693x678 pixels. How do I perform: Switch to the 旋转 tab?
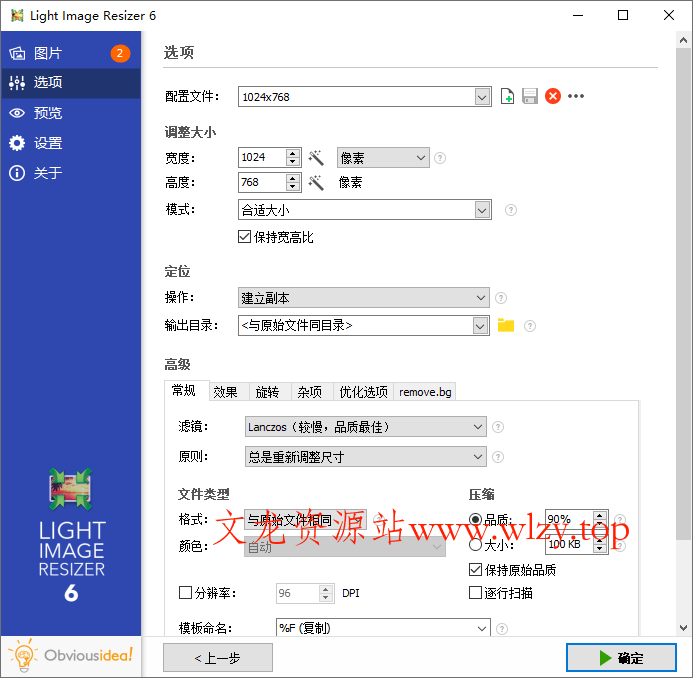[x=270, y=392]
